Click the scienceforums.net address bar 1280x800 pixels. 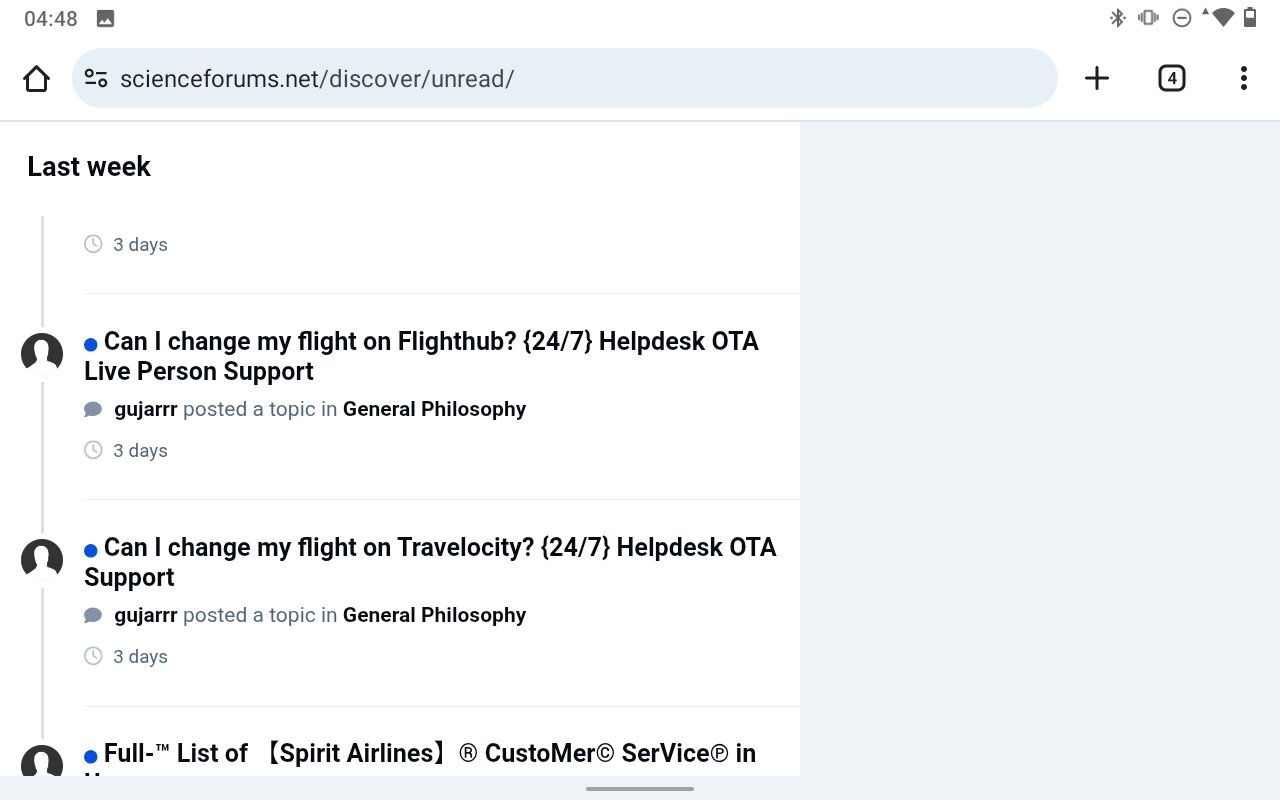tap(560, 78)
